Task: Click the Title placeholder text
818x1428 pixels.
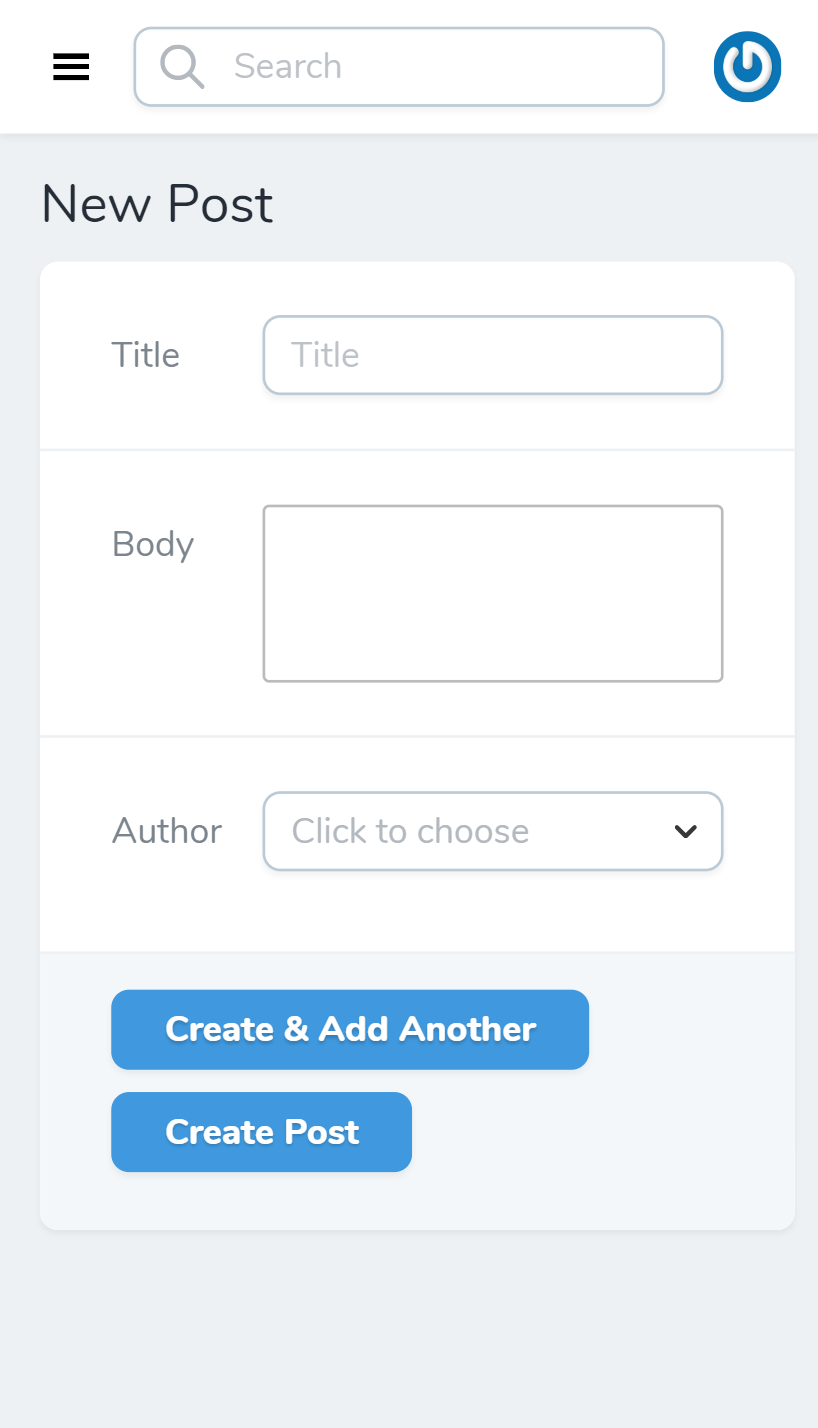Action: click(x=324, y=355)
